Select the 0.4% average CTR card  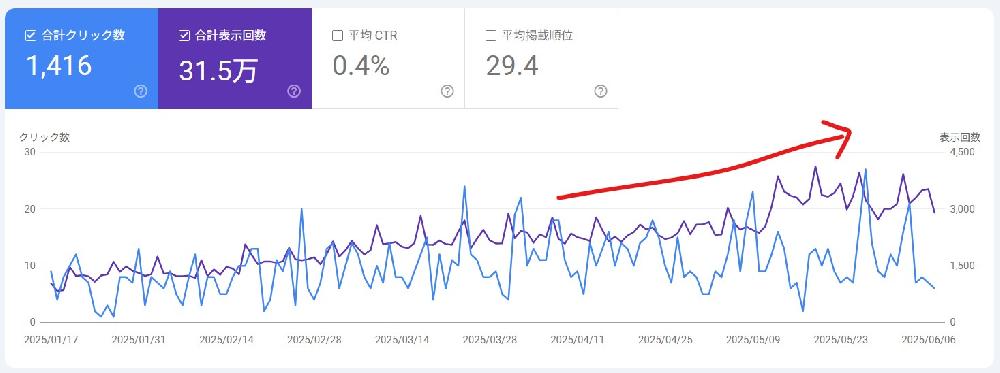point(388,59)
